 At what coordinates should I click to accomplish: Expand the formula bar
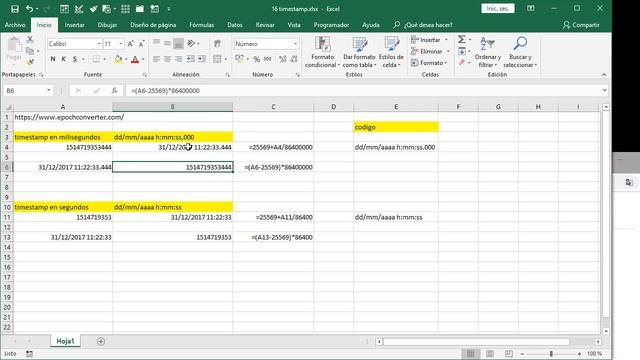604,90
